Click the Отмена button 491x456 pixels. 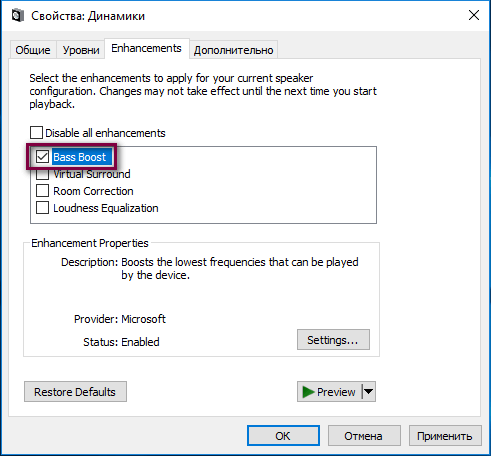point(364,435)
